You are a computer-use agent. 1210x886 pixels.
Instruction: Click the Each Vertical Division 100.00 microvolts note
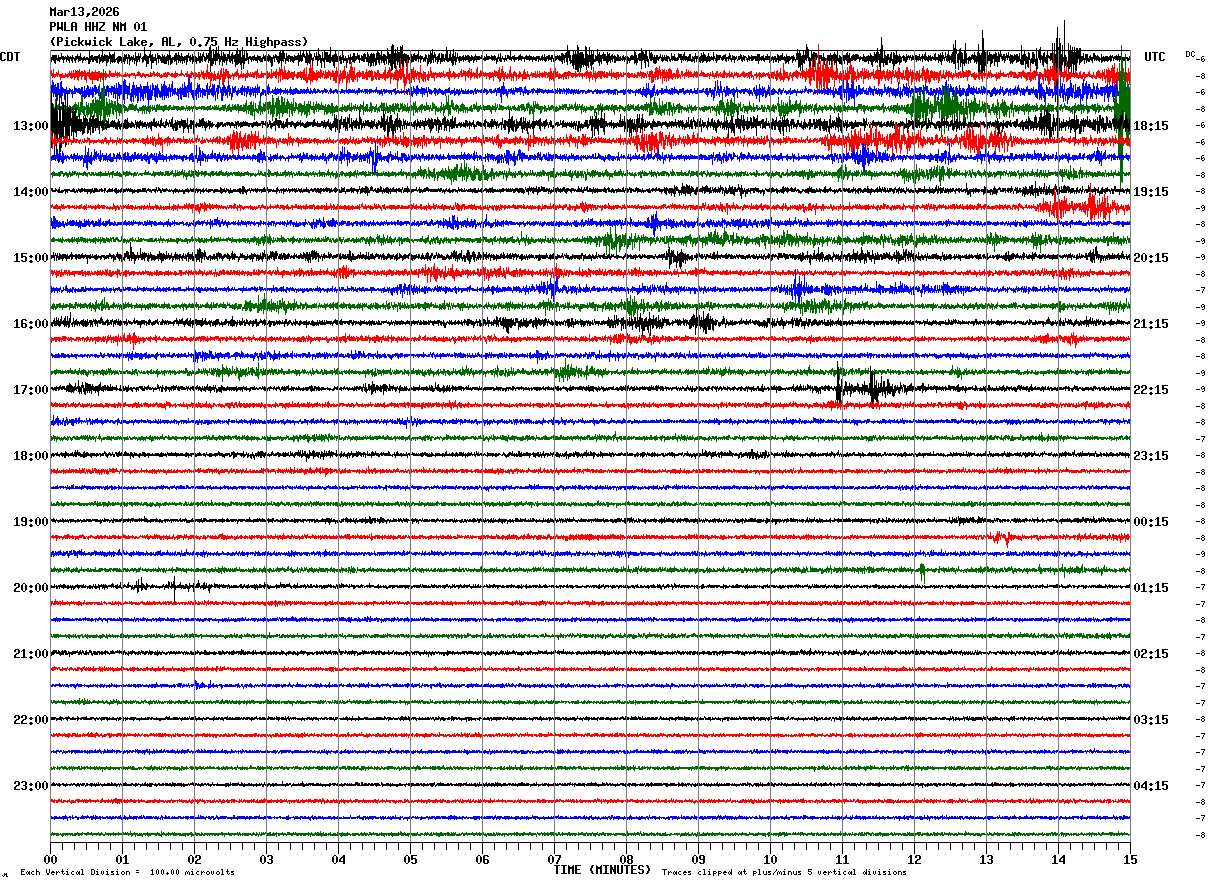(x=128, y=873)
